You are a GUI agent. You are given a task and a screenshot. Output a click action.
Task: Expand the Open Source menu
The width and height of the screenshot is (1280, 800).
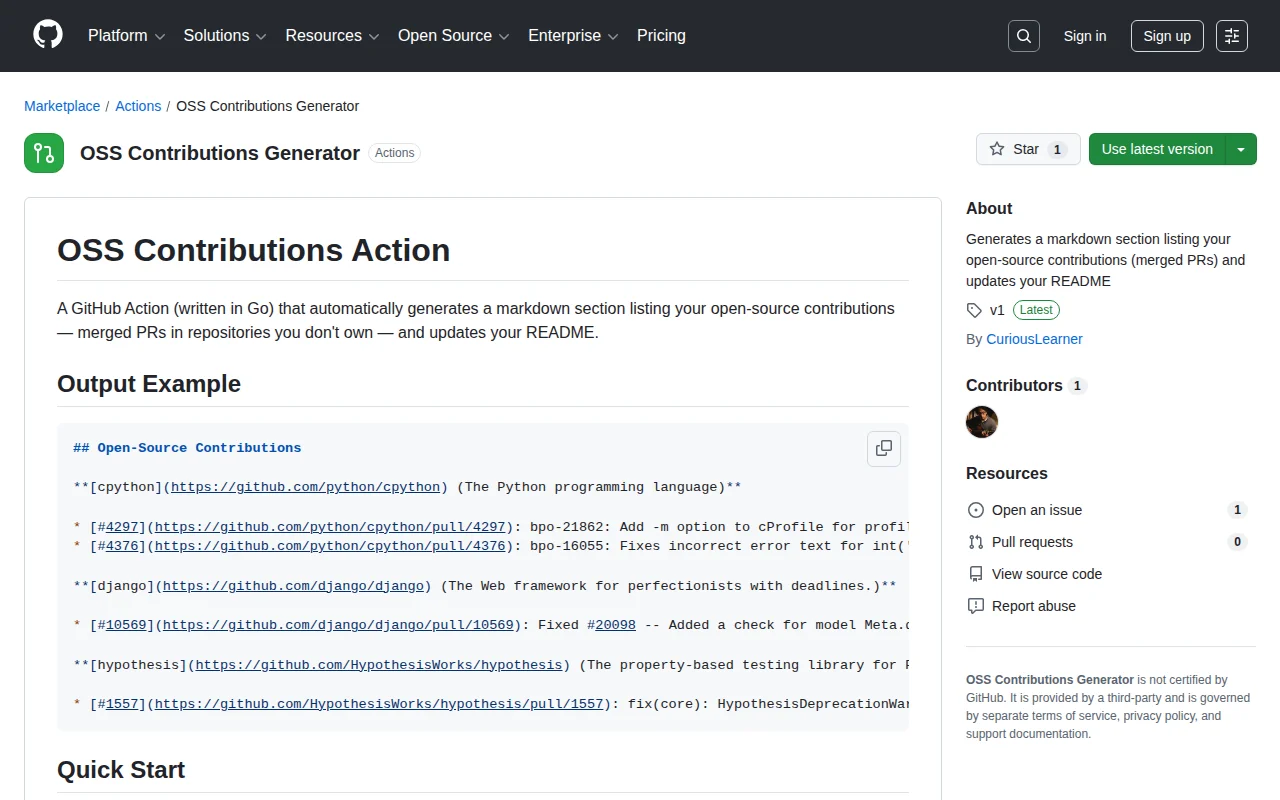click(454, 35)
